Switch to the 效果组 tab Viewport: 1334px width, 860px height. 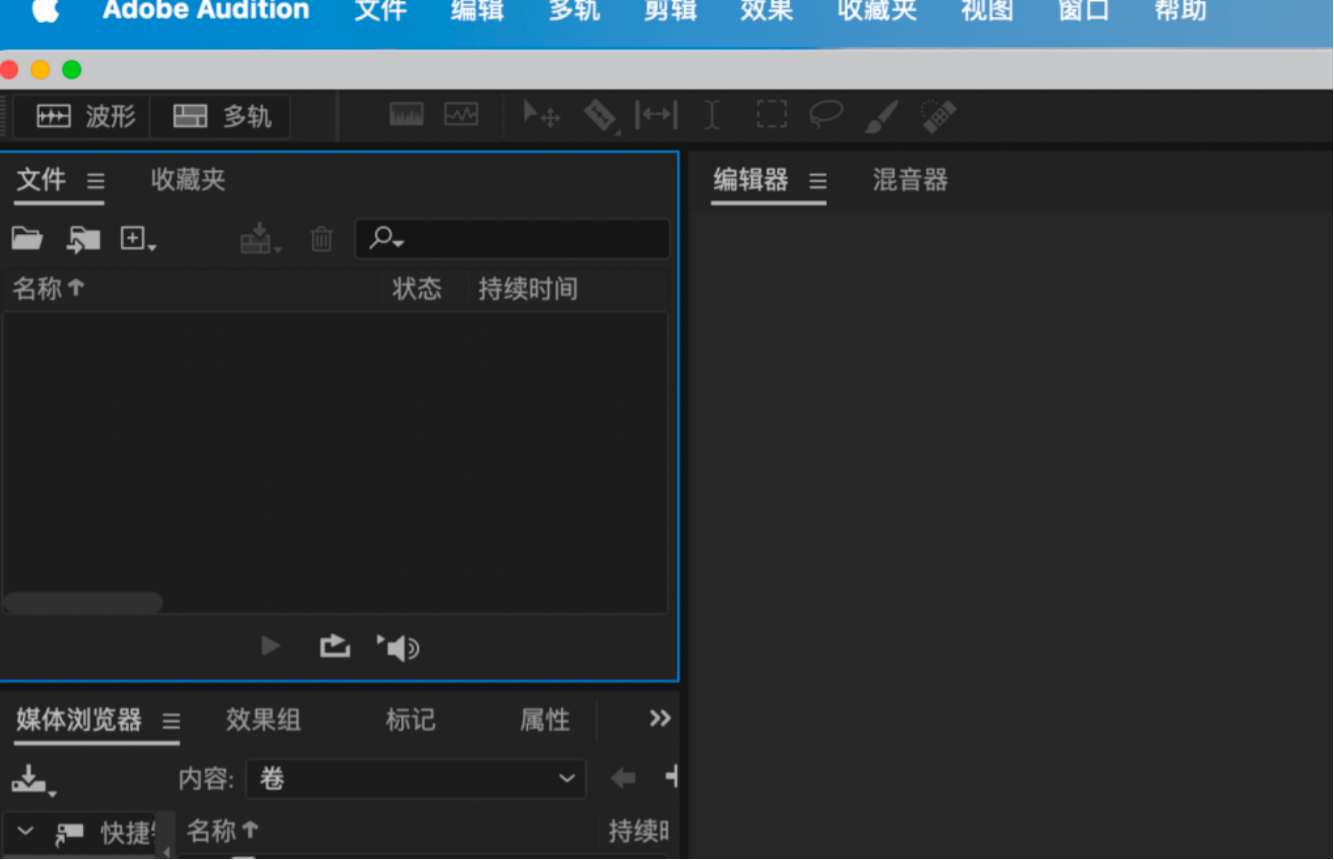tap(263, 720)
